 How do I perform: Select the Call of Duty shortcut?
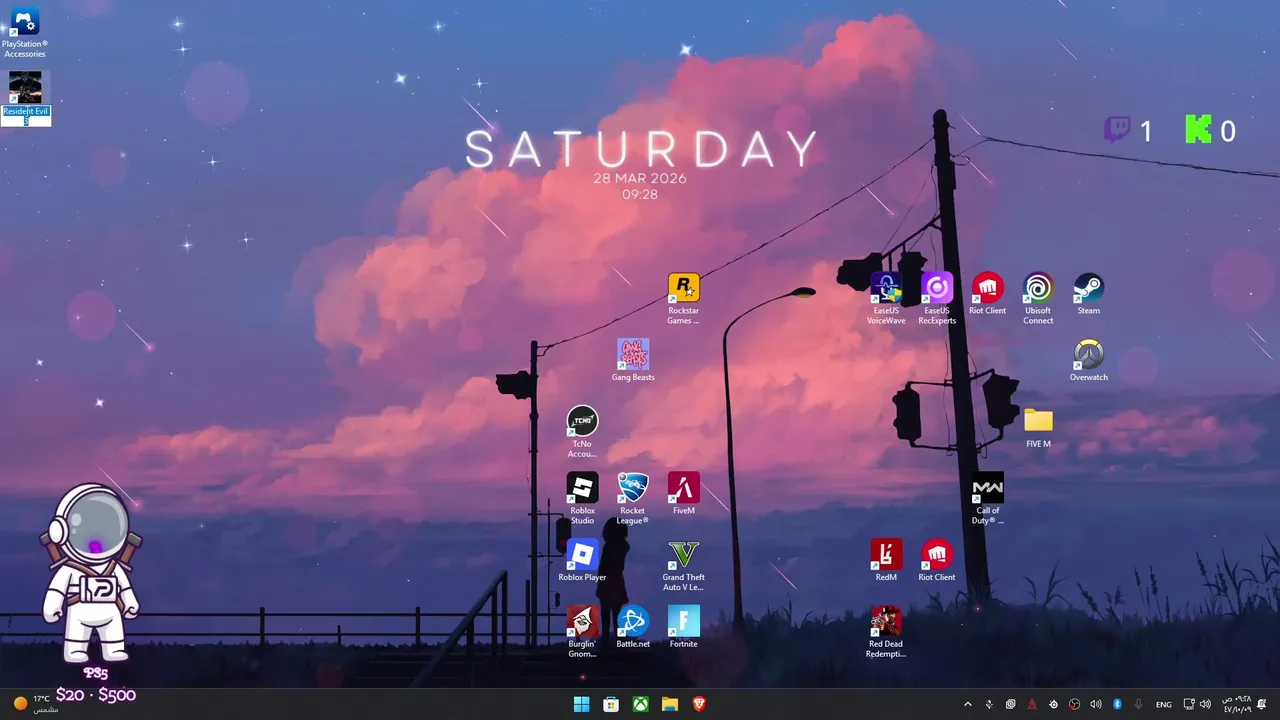(988, 498)
